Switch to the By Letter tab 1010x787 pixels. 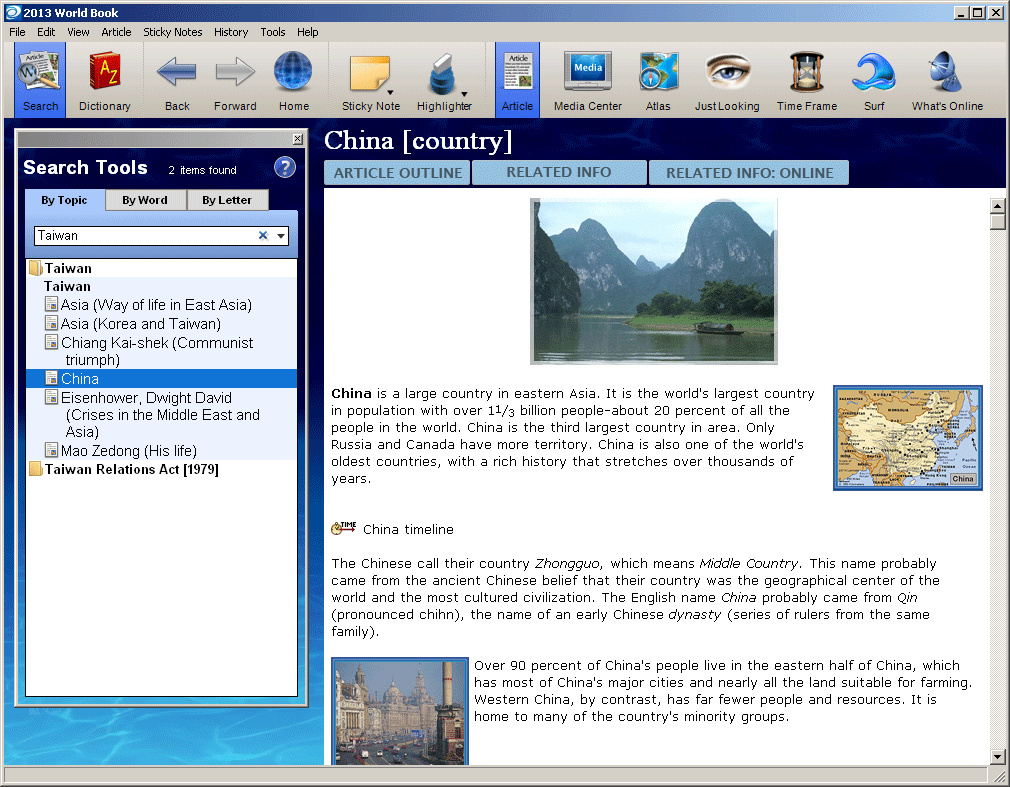[x=227, y=200]
